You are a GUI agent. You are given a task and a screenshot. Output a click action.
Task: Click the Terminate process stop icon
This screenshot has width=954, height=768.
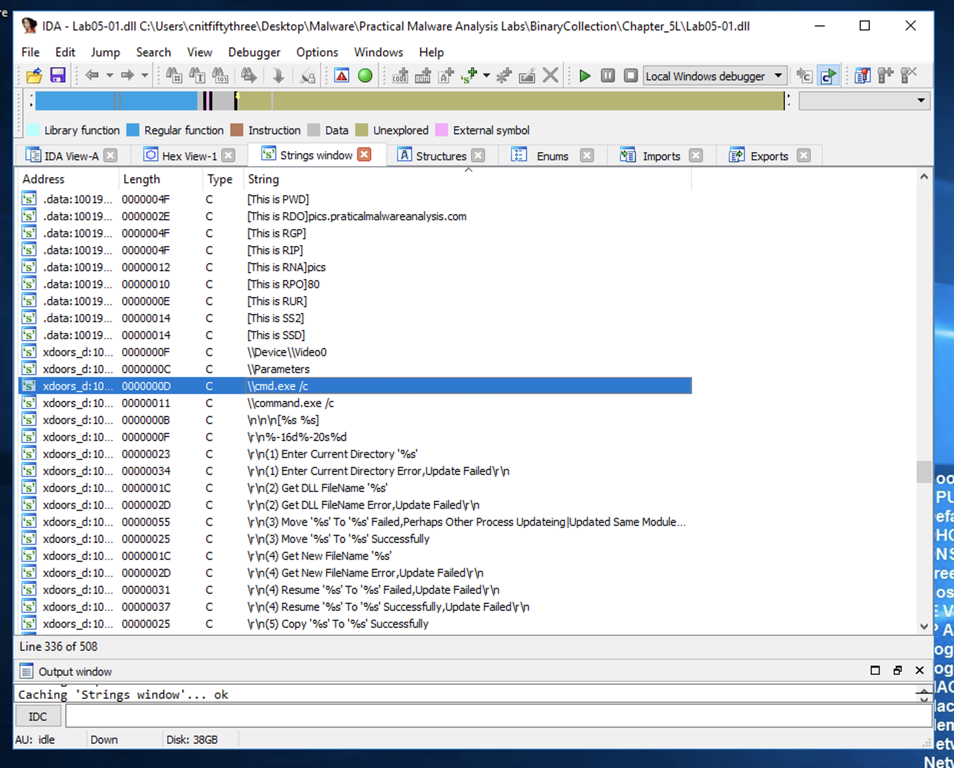(x=631, y=76)
